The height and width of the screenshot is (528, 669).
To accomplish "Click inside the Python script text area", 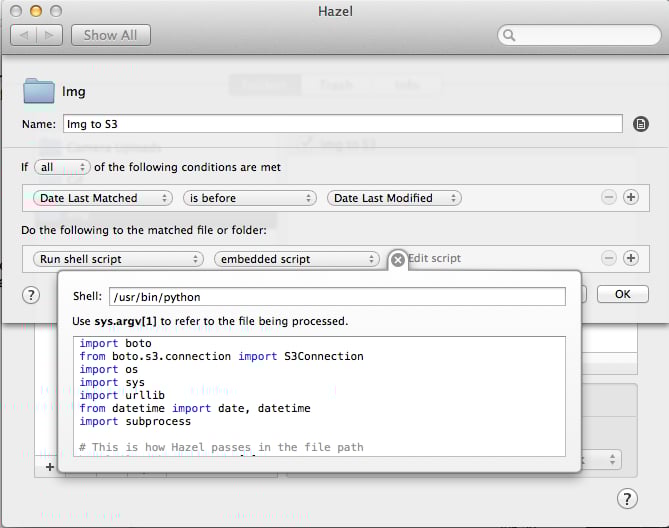I will pos(319,396).
